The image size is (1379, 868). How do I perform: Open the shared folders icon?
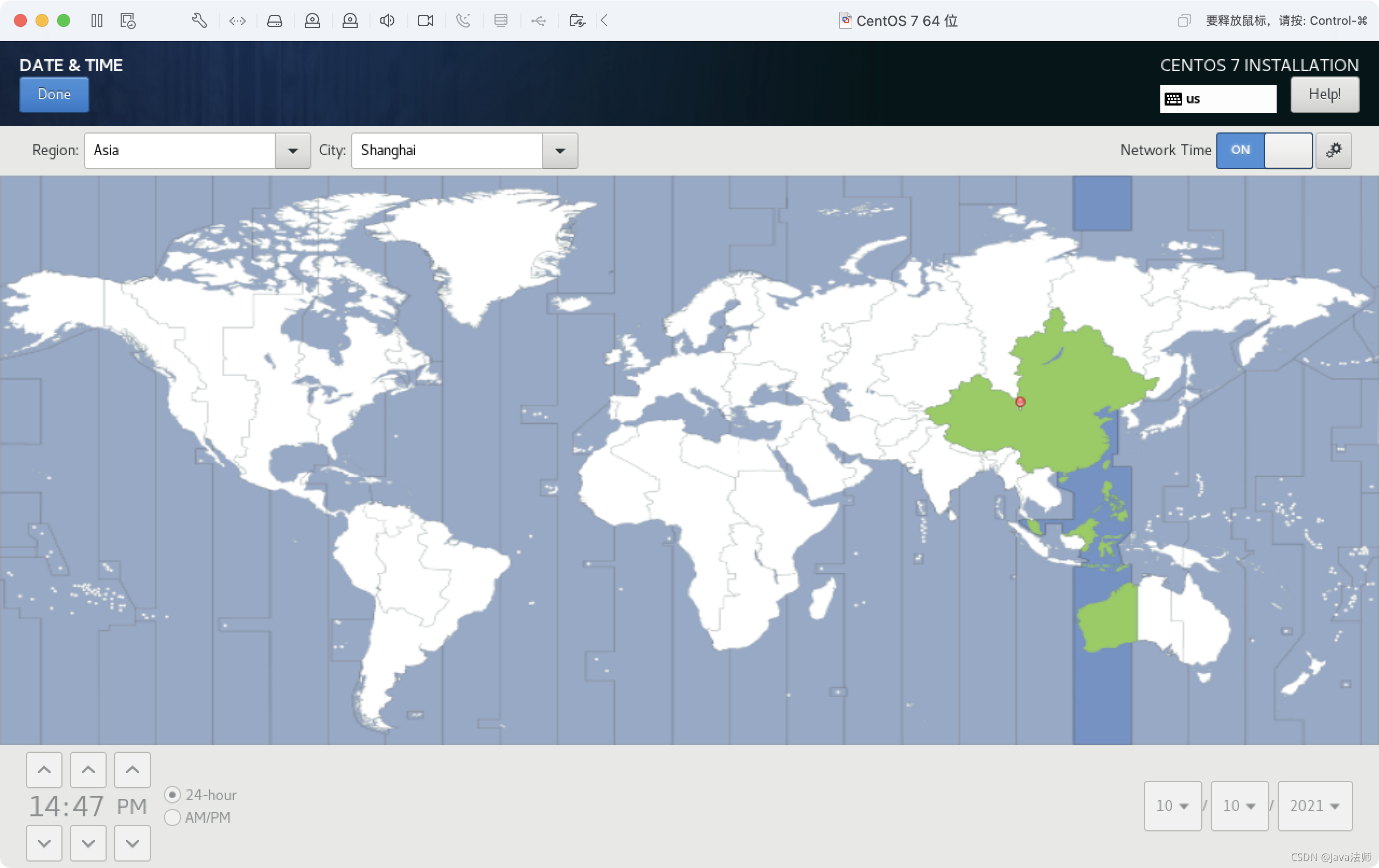click(577, 21)
